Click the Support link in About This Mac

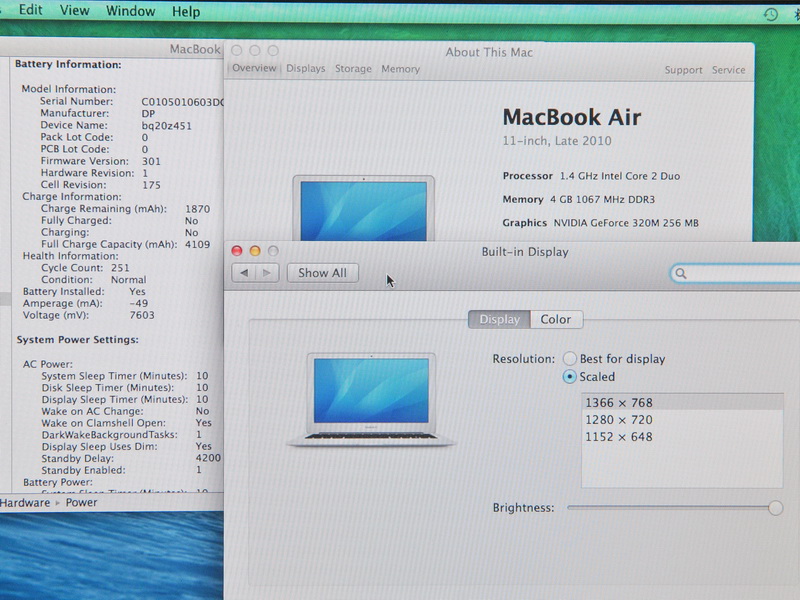tap(683, 70)
